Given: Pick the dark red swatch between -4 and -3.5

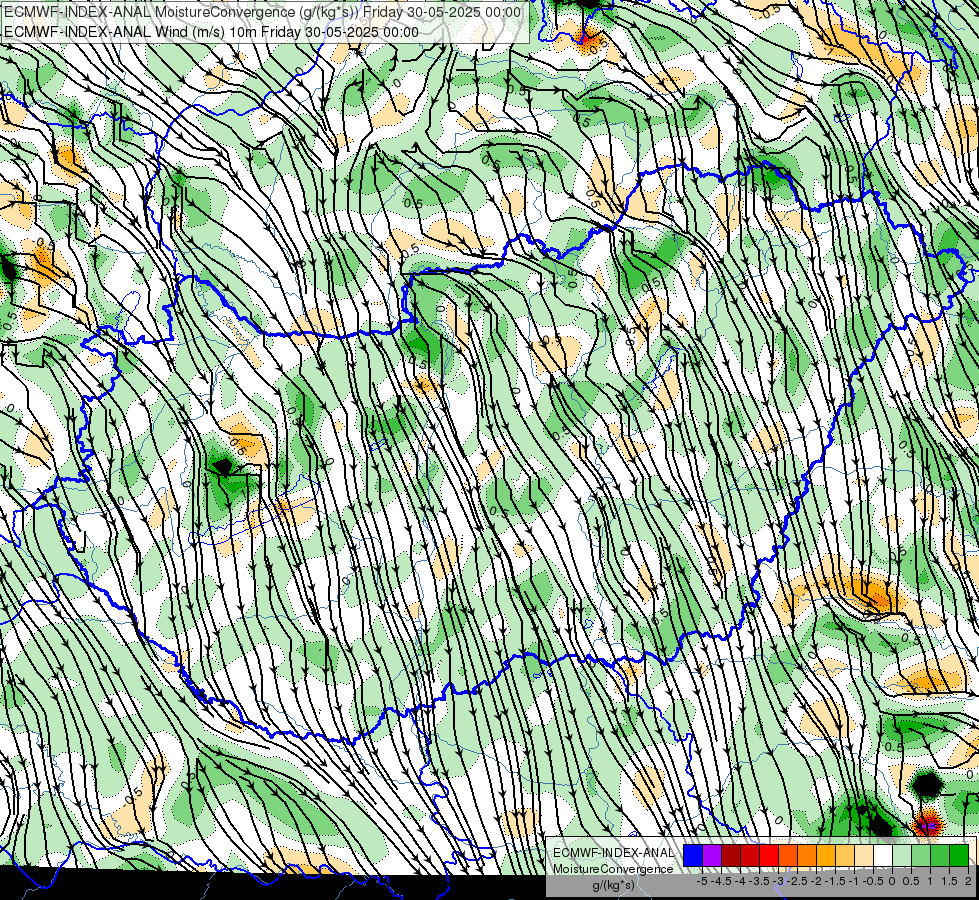Looking at the screenshot, I should tap(750, 855).
